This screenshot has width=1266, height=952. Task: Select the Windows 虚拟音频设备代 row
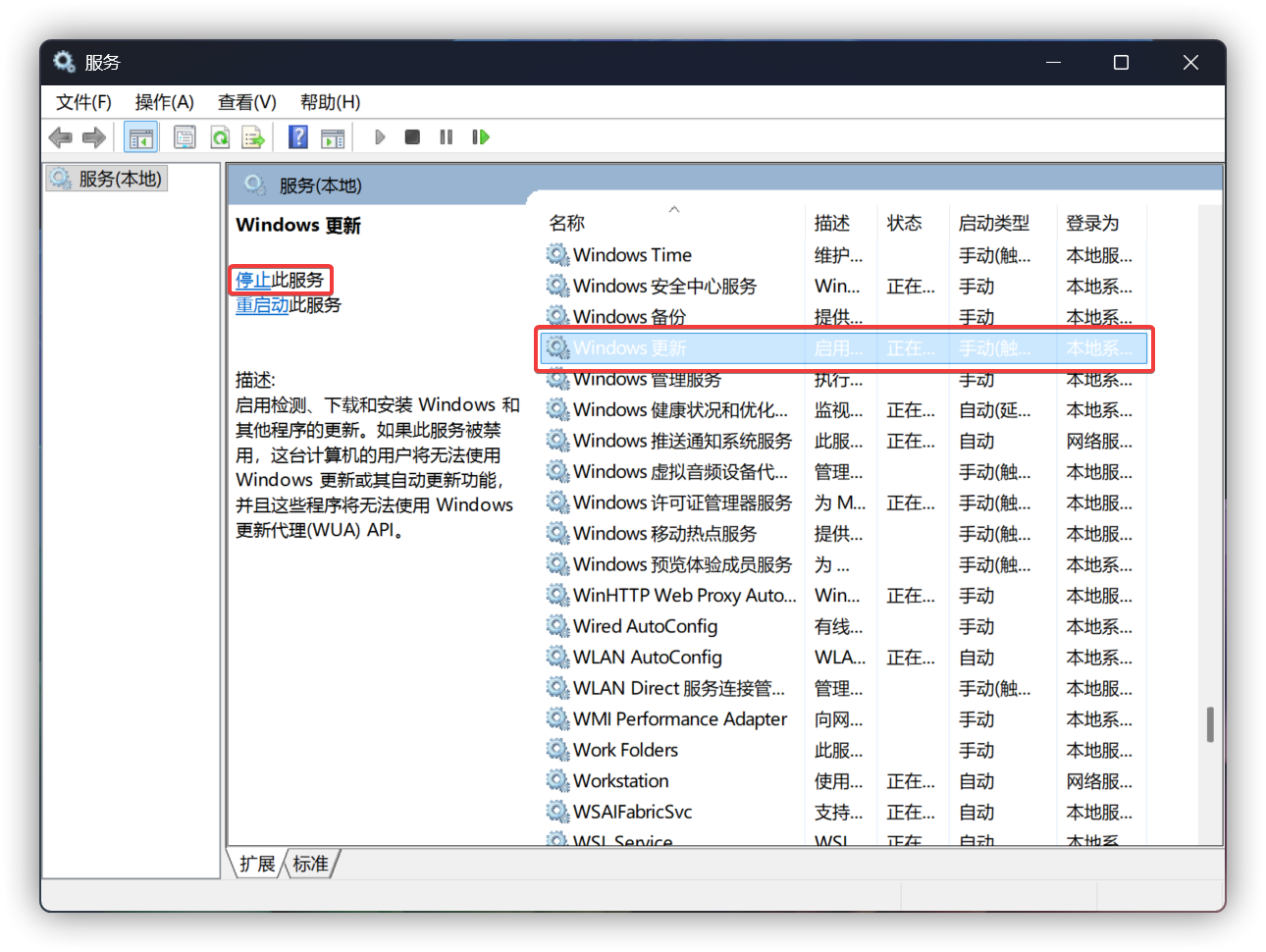pyautogui.click(x=844, y=472)
